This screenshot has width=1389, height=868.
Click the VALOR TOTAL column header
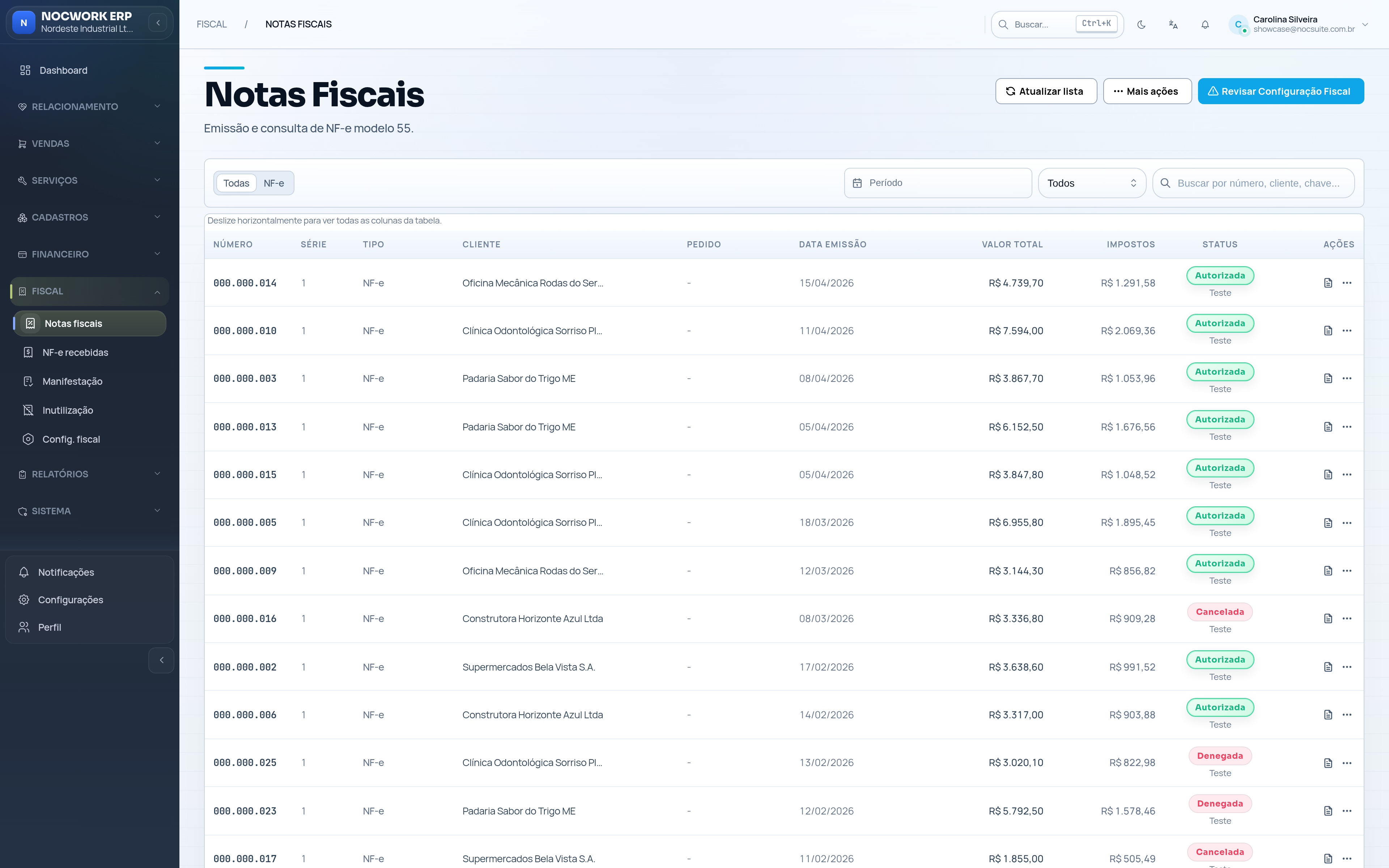click(1012, 244)
